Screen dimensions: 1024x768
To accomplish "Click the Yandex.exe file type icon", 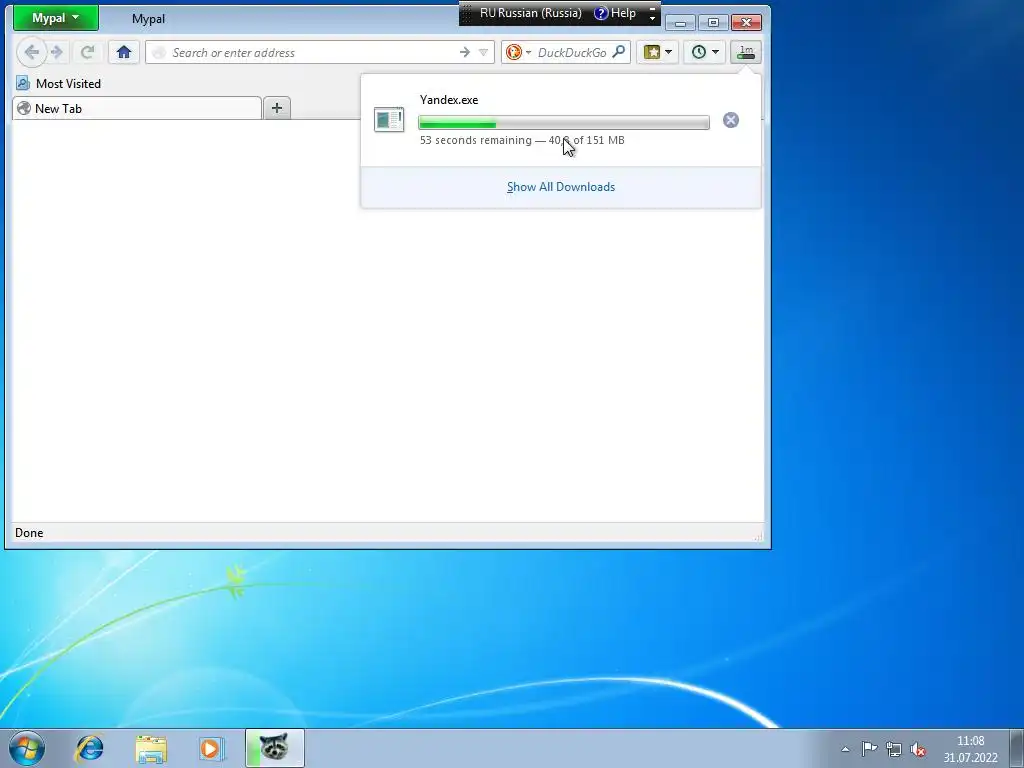I will coord(389,120).
